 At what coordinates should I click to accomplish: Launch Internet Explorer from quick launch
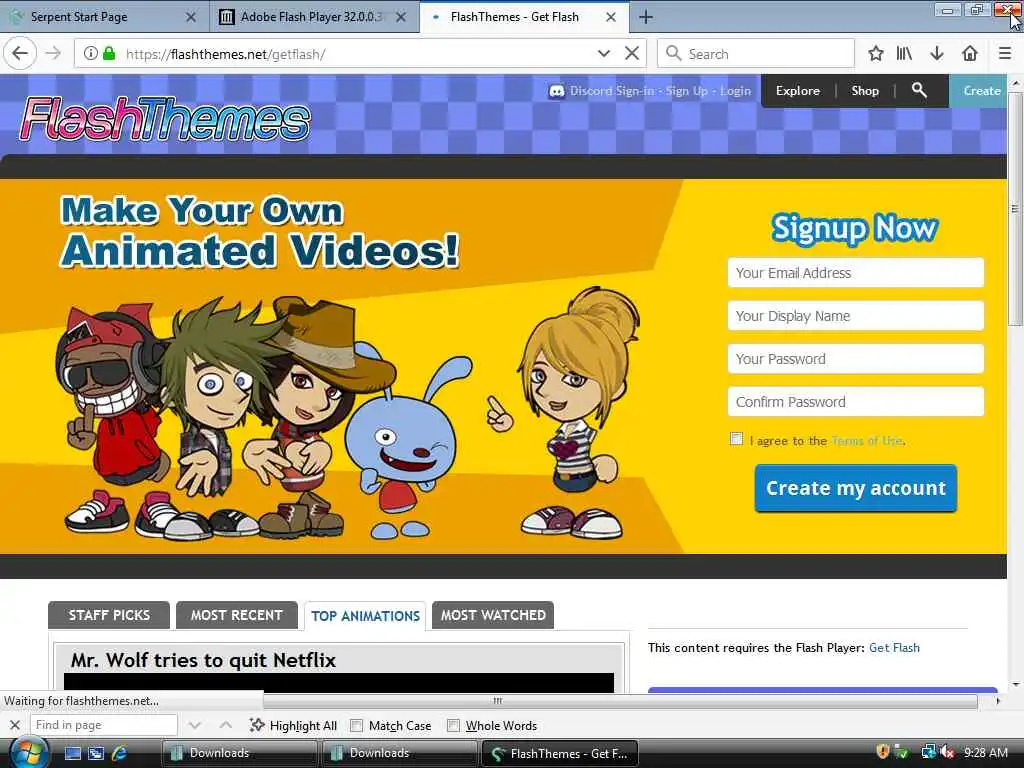(120, 753)
